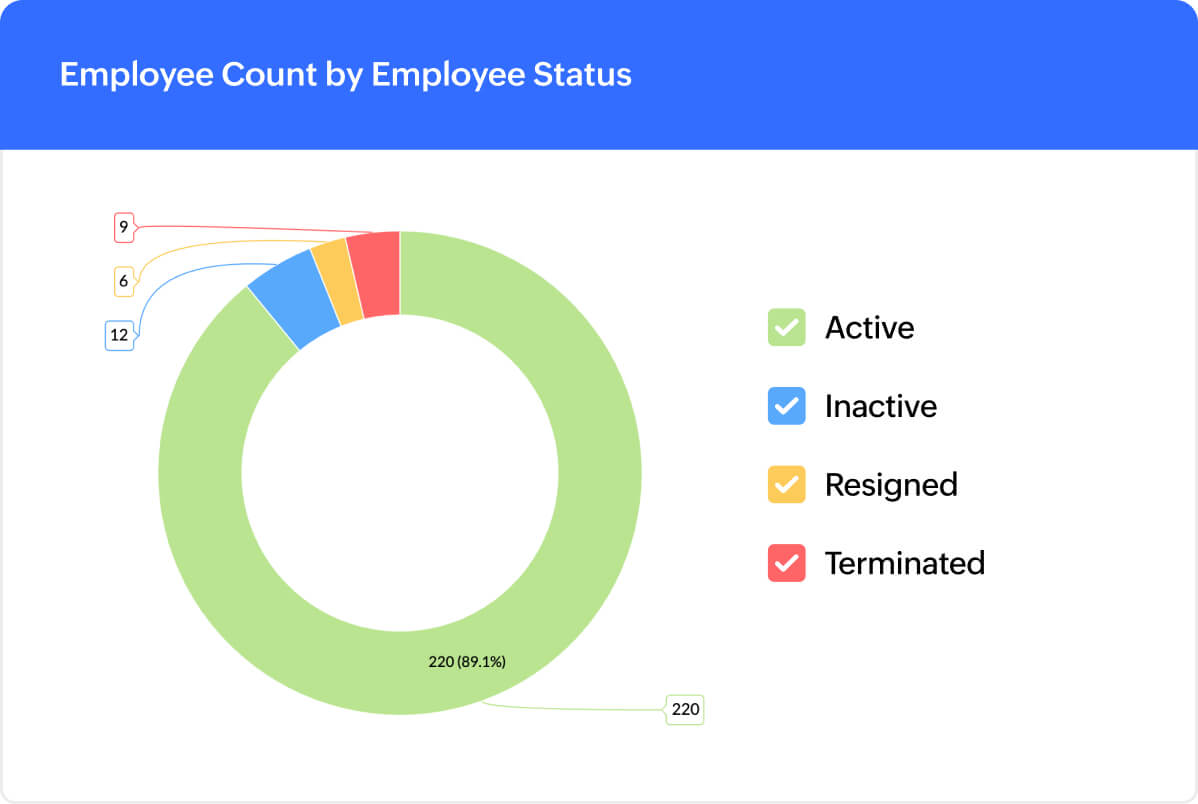Click the 'Active' legend text
The height and width of the screenshot is (804, 1198).
[x=868, y=327]
